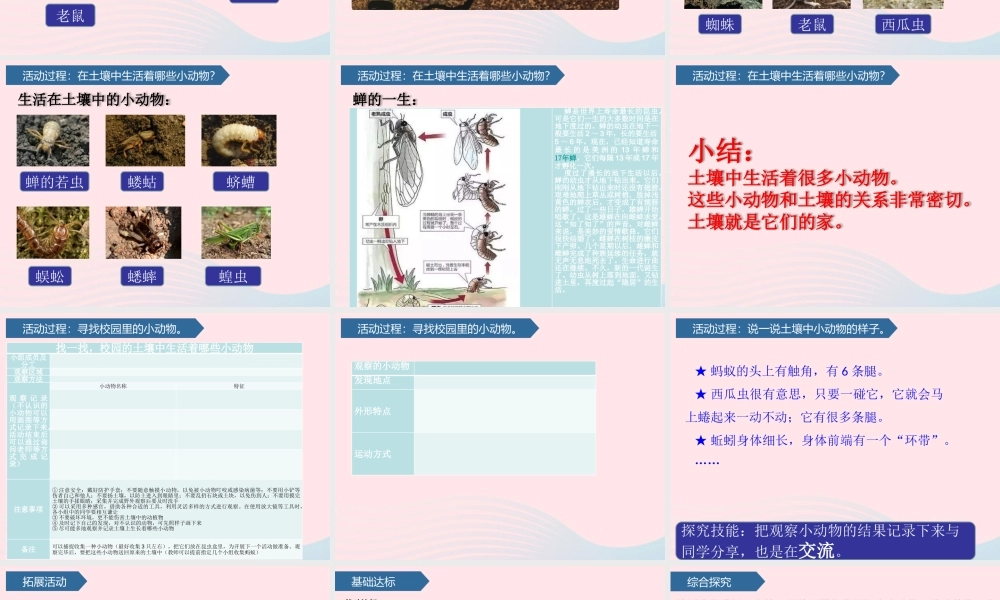Click the 发现地点 table row
The image size is (1000, 600).
(x=473, y=381)
